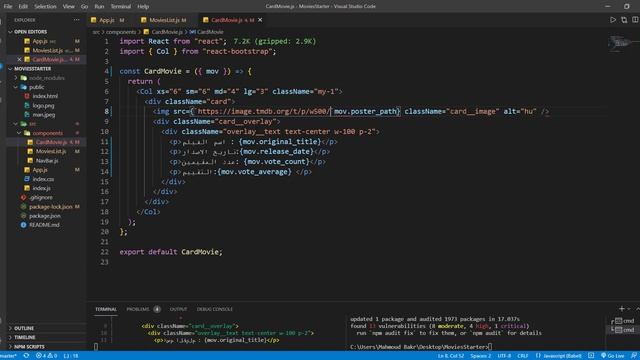
Task: Open errors and warnings count in status bar
Action: (46, 356)
